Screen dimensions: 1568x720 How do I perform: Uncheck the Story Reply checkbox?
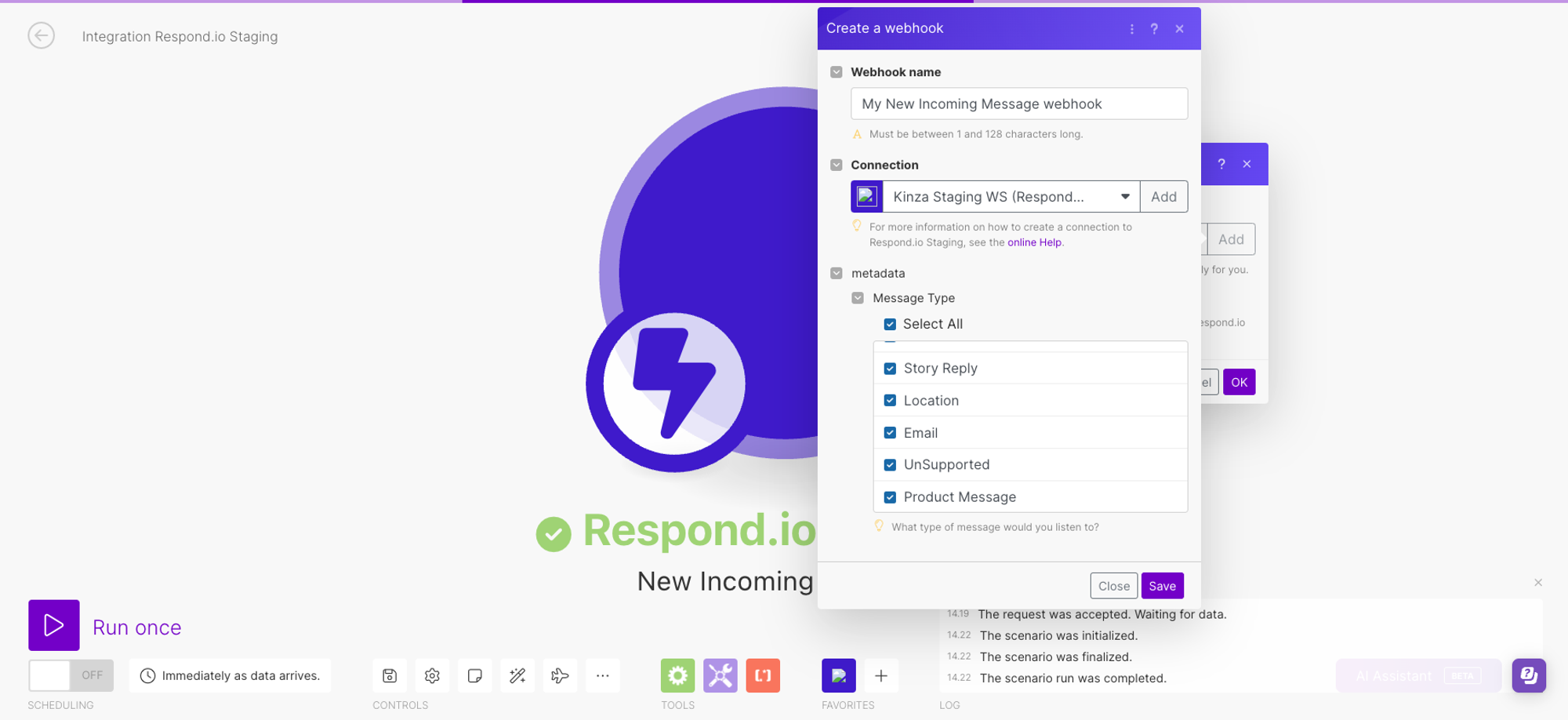[890, 369]
